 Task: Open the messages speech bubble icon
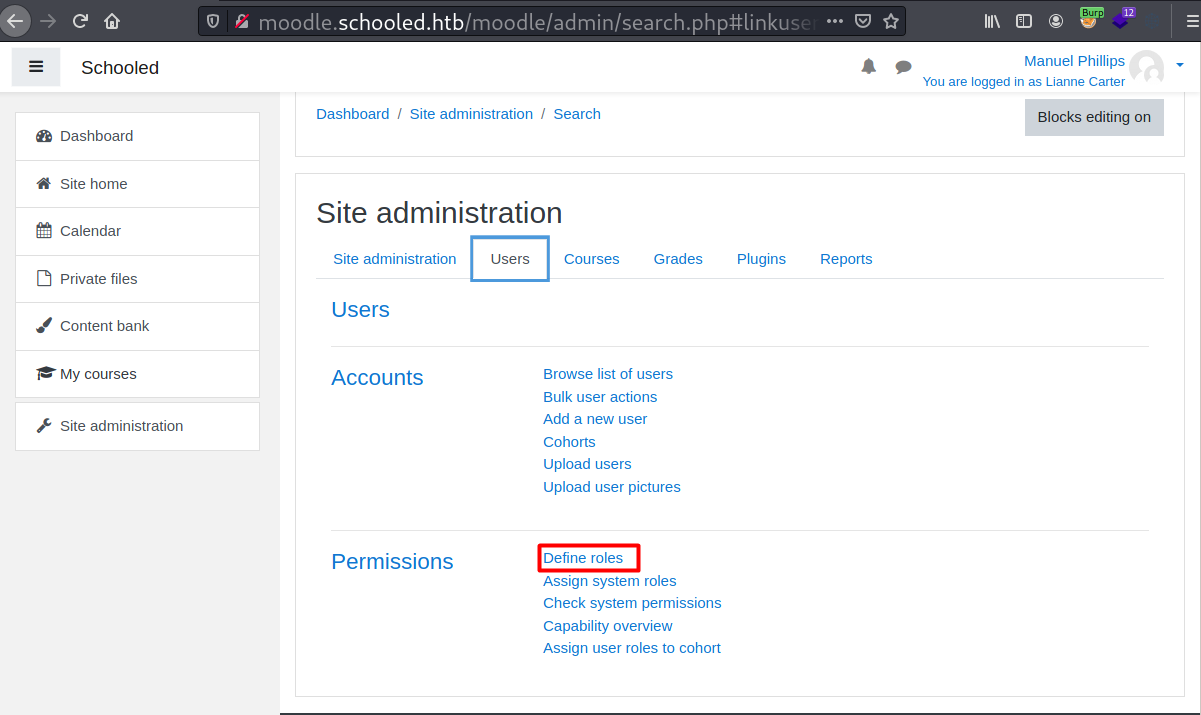click(903, 67)
